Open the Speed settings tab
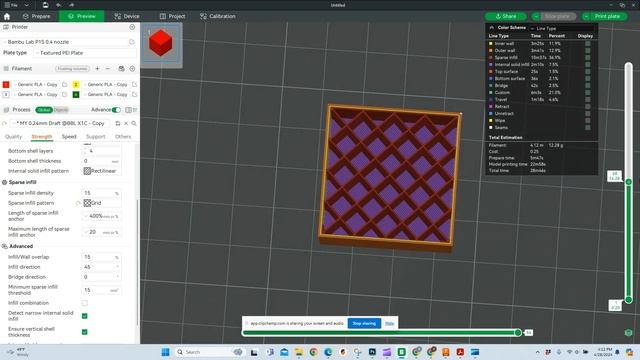The image size is (640, 360). pyautogui.click(x=69, y=137)
